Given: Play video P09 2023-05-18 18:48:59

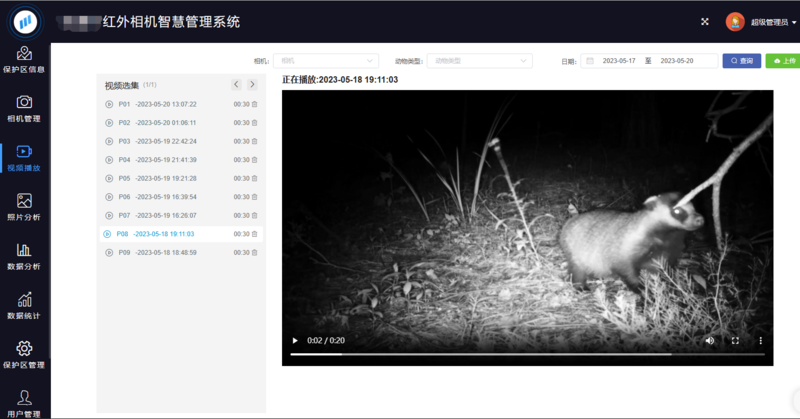Looking at the screenshot, I should [x=181, y=253].
